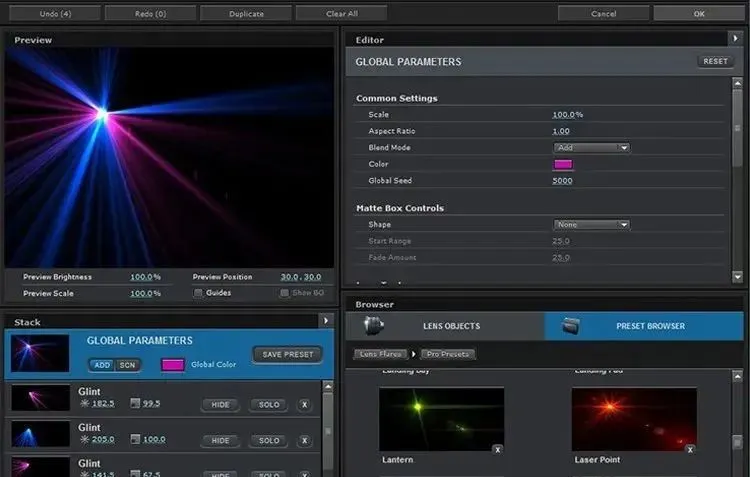Viewport: 750px width, 477px height.
Task: Open the Matte Box Shape dropdown
Action: (592, 225)
